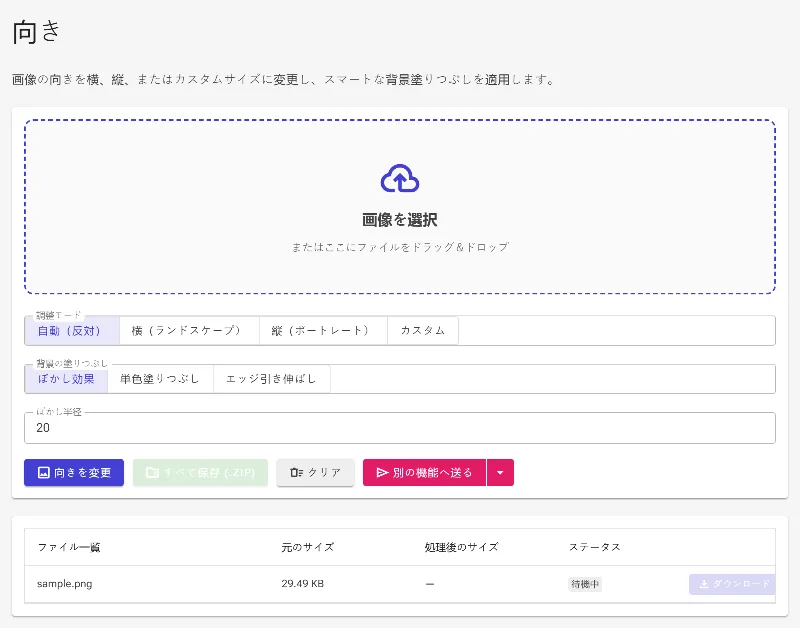Image resolution: width=800 pixels, height=628 pixels.
Task: Select 横（ランドスケープ） mode
Action: 189,331
